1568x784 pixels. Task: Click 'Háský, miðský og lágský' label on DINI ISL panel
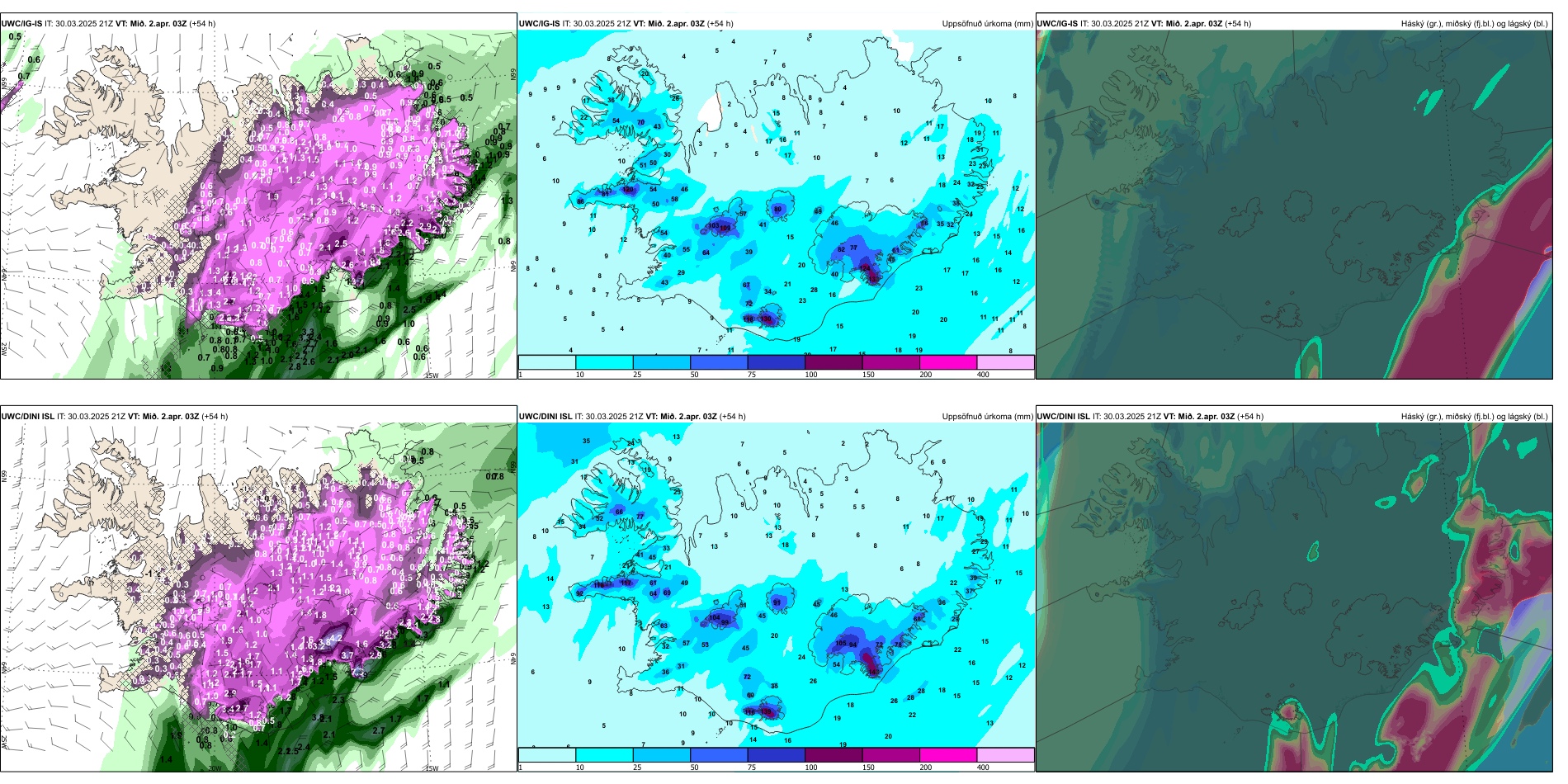point(1475,417)
